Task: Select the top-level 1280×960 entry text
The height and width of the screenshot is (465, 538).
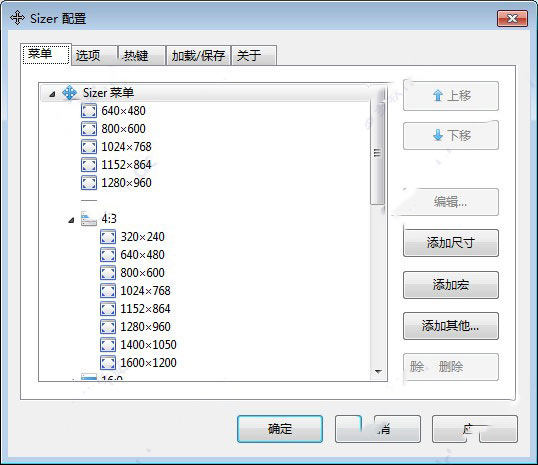Action: [x=126, y=183]
